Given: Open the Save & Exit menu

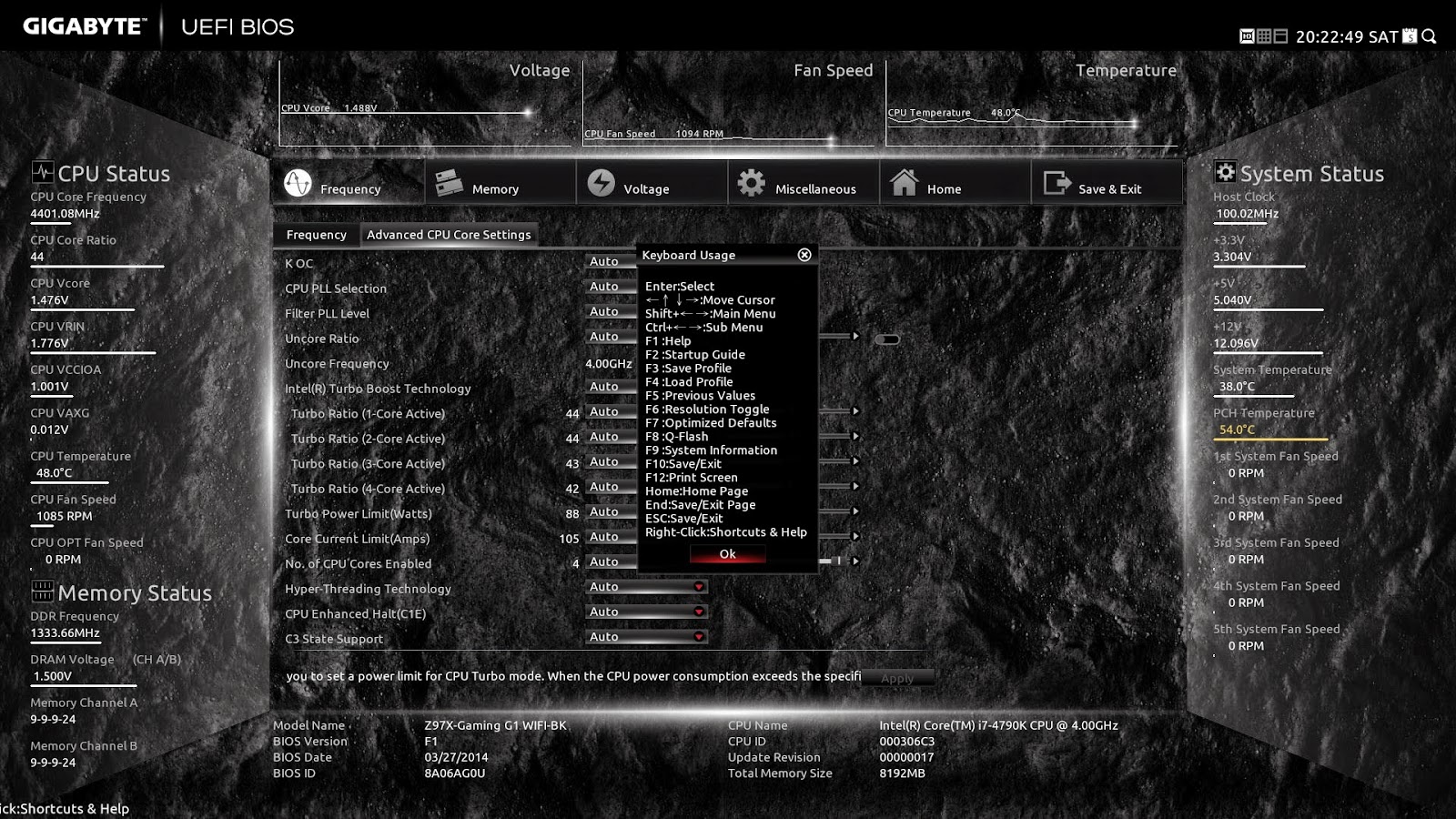Looking at the screenshot, I should [x=1107, y=183].
